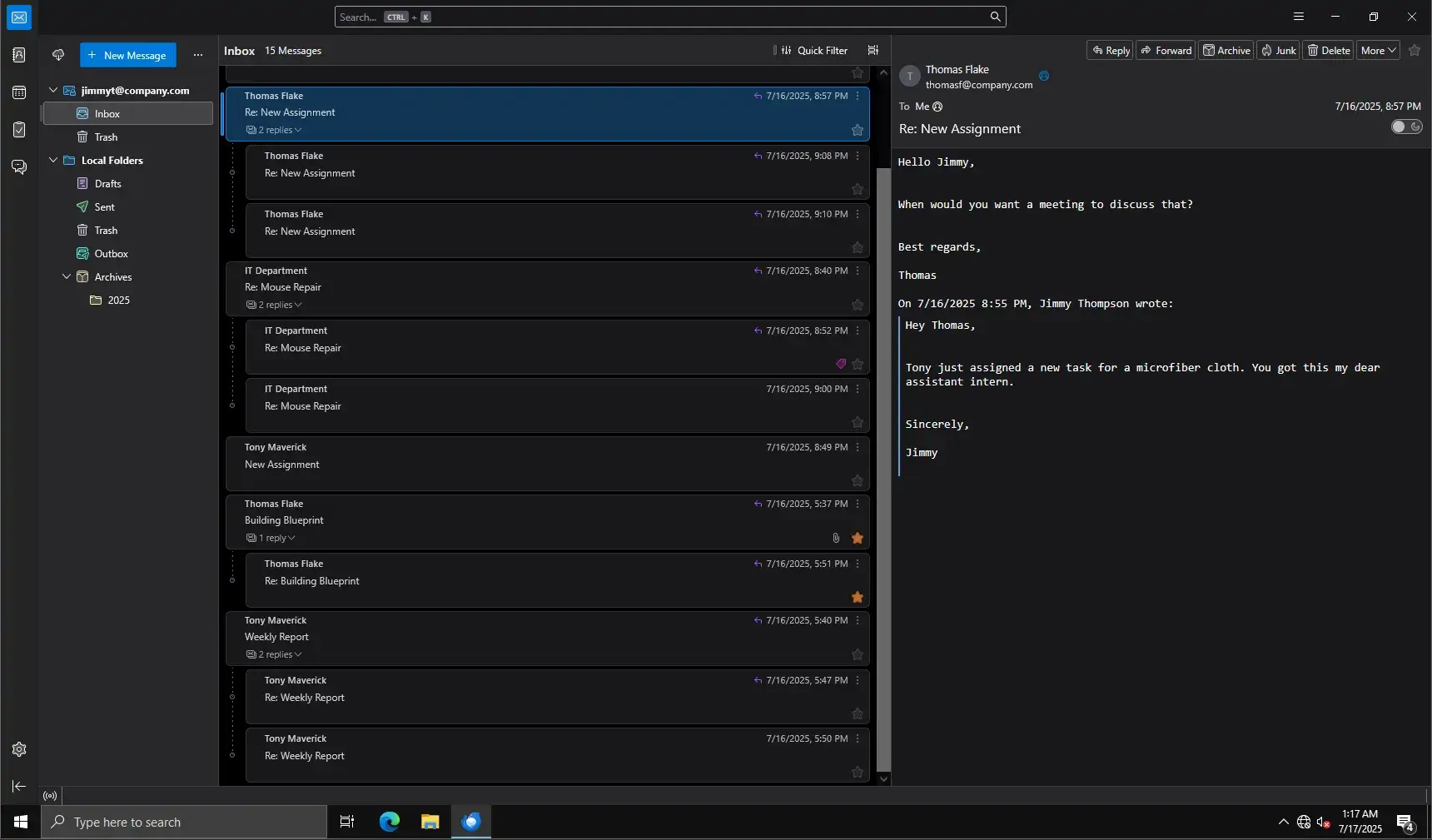Open the Calendar space icon
1432x840 pixels.
[x=19, y=92]
